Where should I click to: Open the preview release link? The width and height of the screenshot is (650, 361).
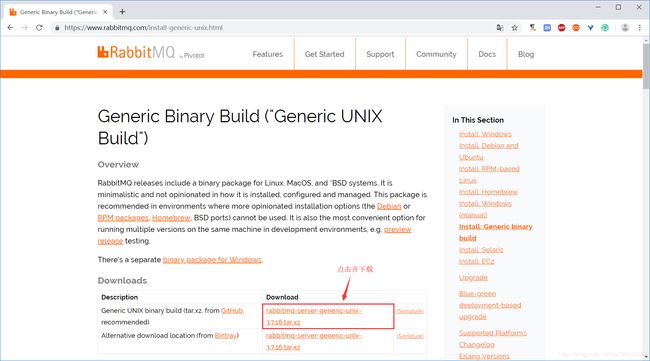pyautogui.click(x=397, y=229)
